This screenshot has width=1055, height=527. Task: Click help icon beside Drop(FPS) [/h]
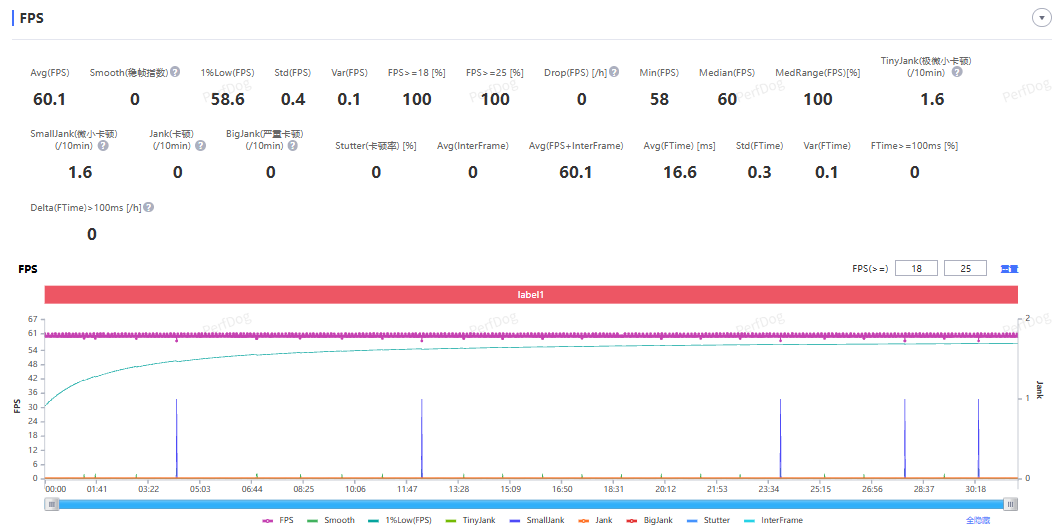tap(614, 72)
